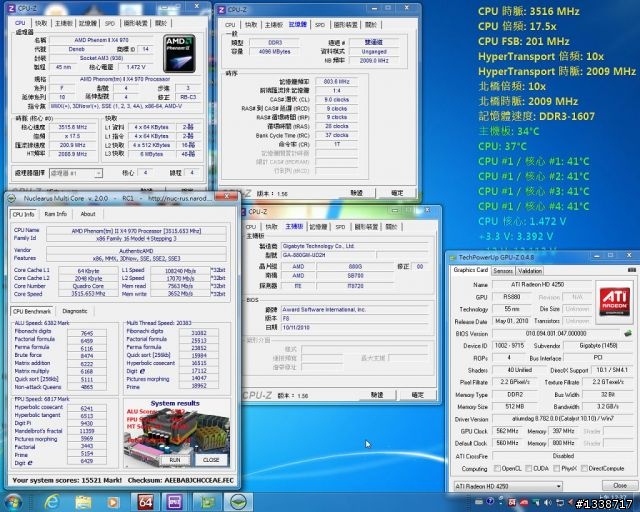Screen dimensions: 640x512
Task: Click the Nuclearus Multi Core title bar icon
Action: 12,198
